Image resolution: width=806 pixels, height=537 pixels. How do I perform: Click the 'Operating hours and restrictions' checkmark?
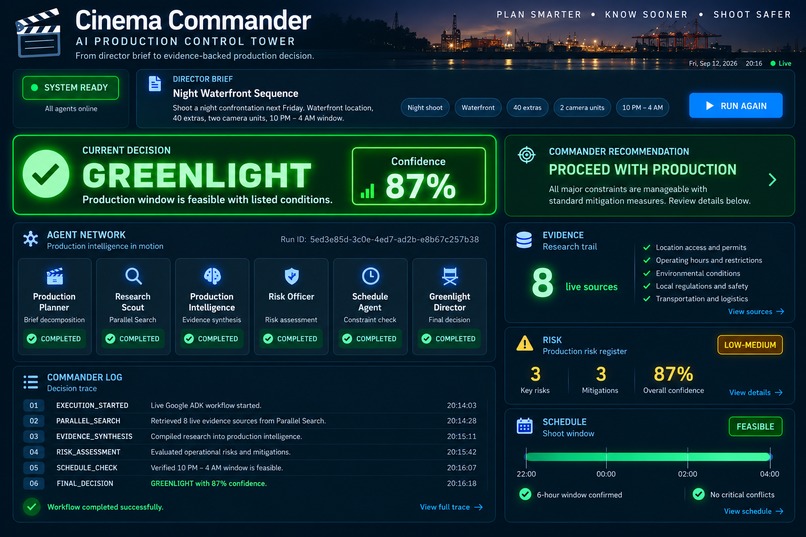647,260
